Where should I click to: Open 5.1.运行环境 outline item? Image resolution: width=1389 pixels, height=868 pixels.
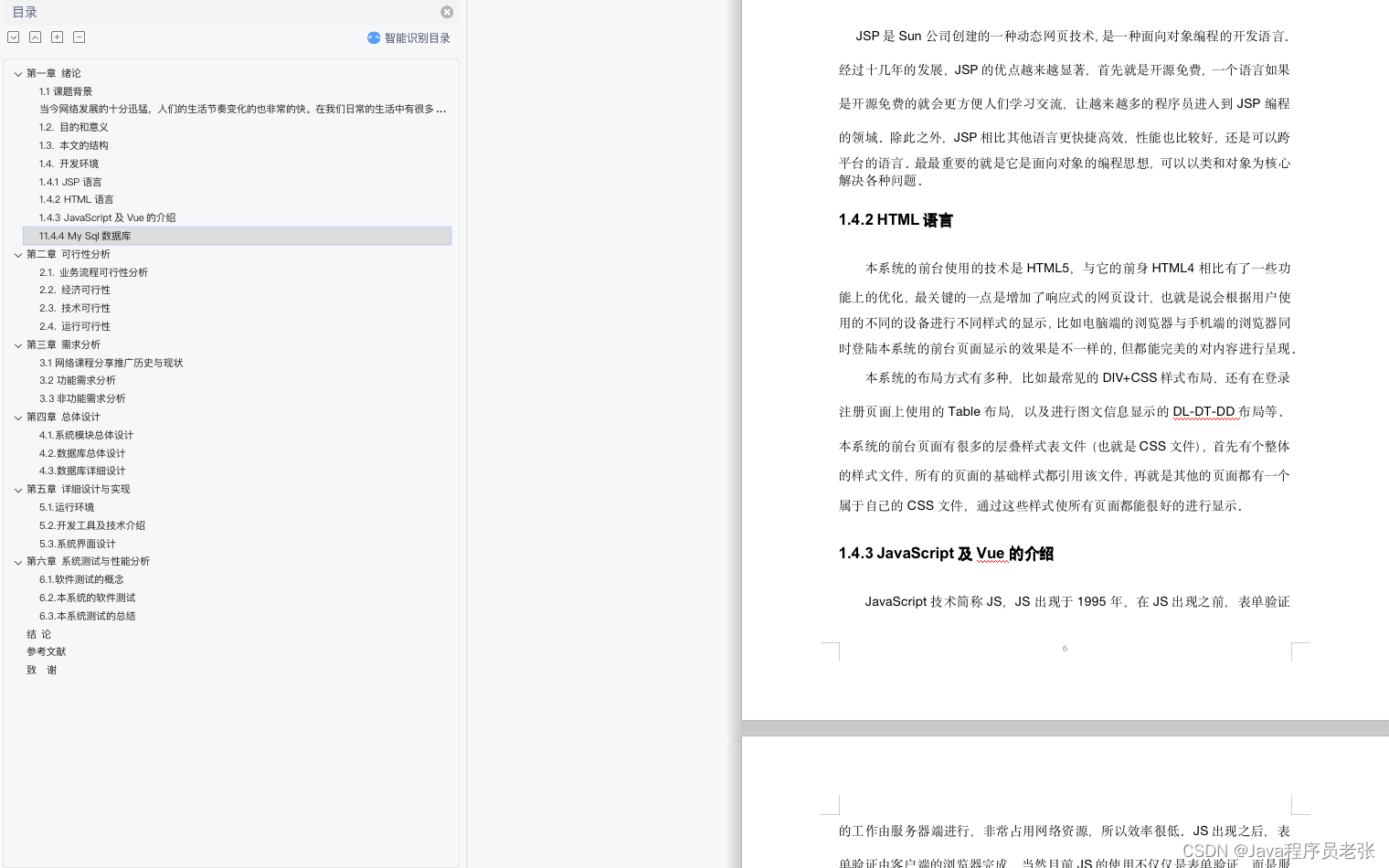tap(67, 507)
